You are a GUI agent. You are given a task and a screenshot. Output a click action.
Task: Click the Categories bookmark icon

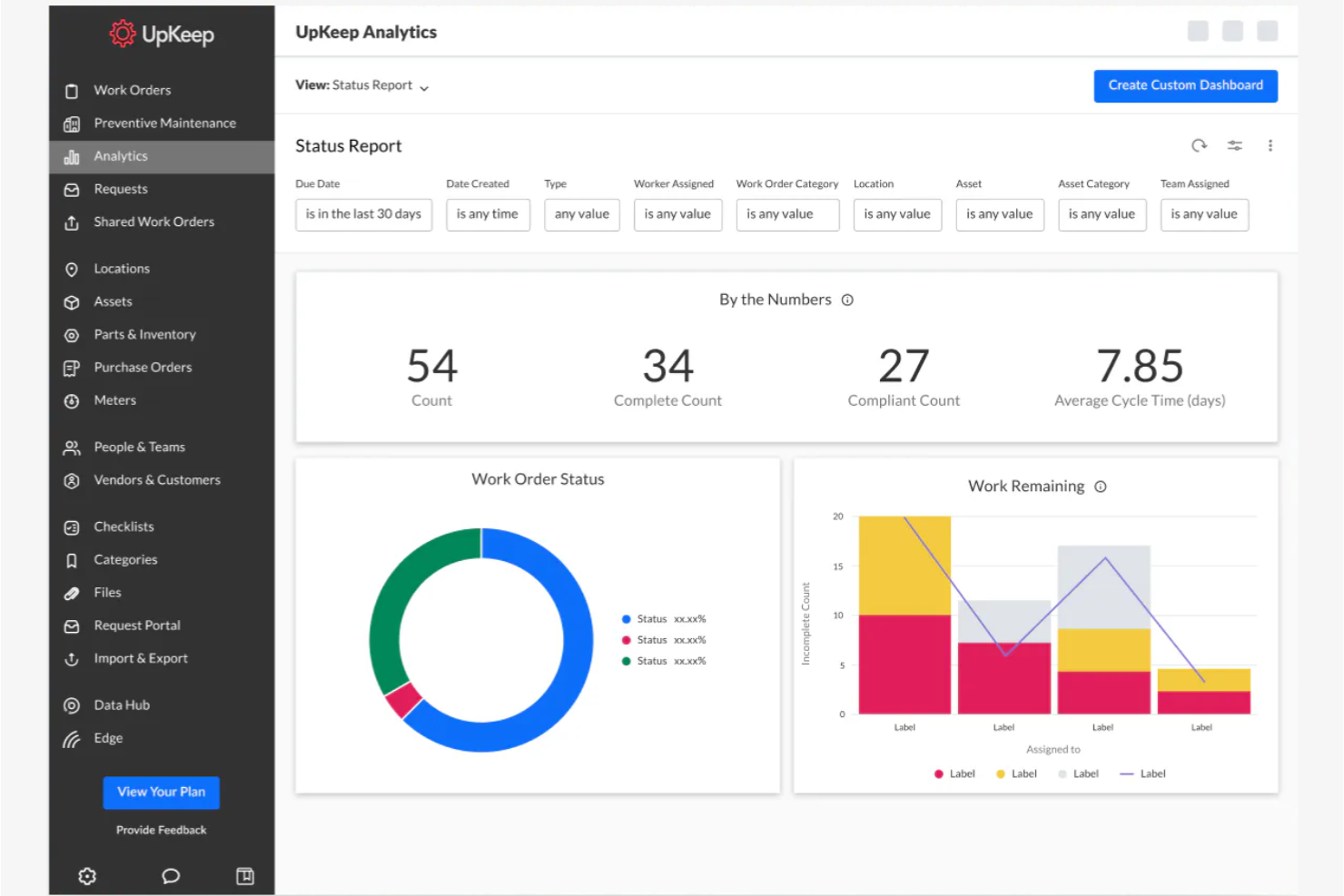click(x=72, y=560)
